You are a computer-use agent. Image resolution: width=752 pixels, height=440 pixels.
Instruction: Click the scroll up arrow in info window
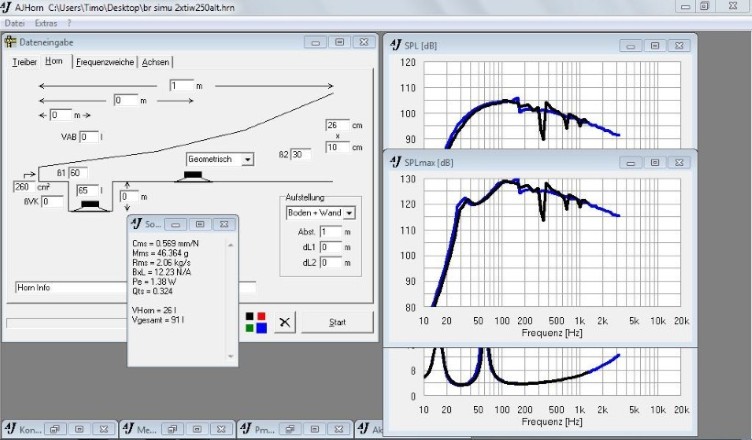tap(231, 245)
